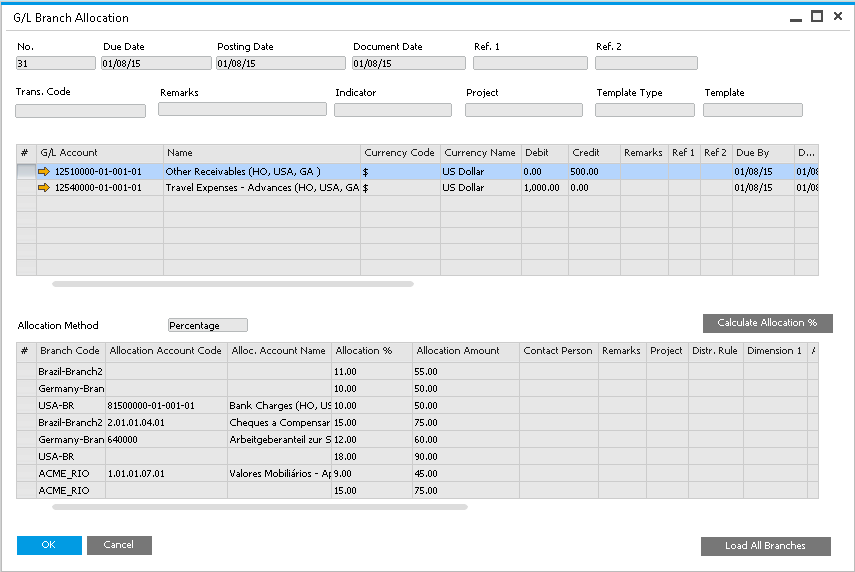Select the Dimension 1 column header
The height and width of the screenshot is (572, 855).
[775, 351]
